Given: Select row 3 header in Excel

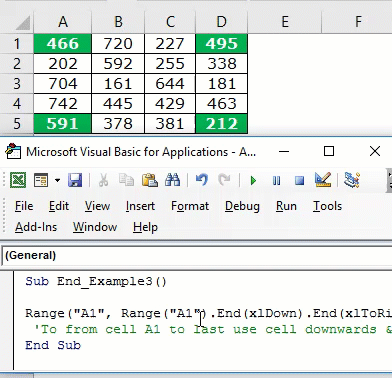Looking at the screenshot, I should point(17,84).
